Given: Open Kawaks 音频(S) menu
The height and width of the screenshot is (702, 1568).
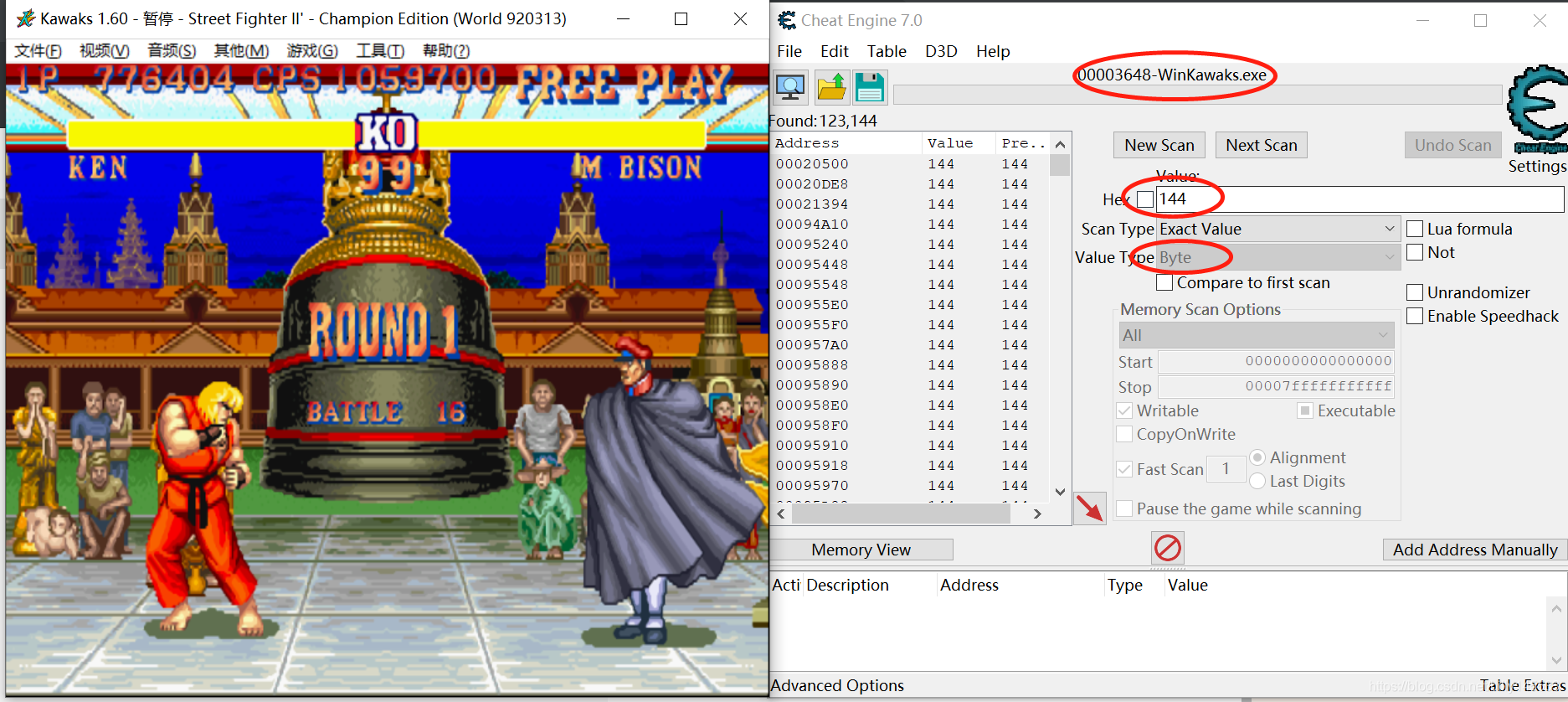Looking at the screenshot, I should click(172, 50).
